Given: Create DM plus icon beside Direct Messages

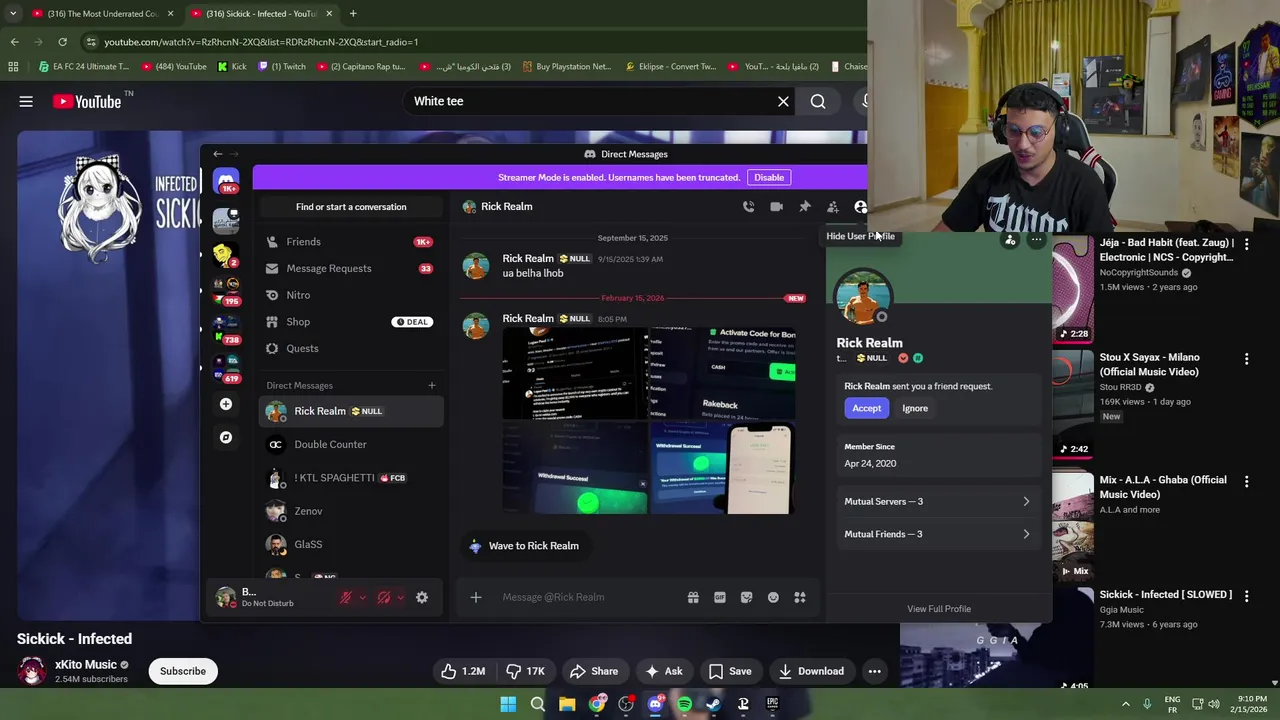Looking at the screenshot, I should (432, 385).
